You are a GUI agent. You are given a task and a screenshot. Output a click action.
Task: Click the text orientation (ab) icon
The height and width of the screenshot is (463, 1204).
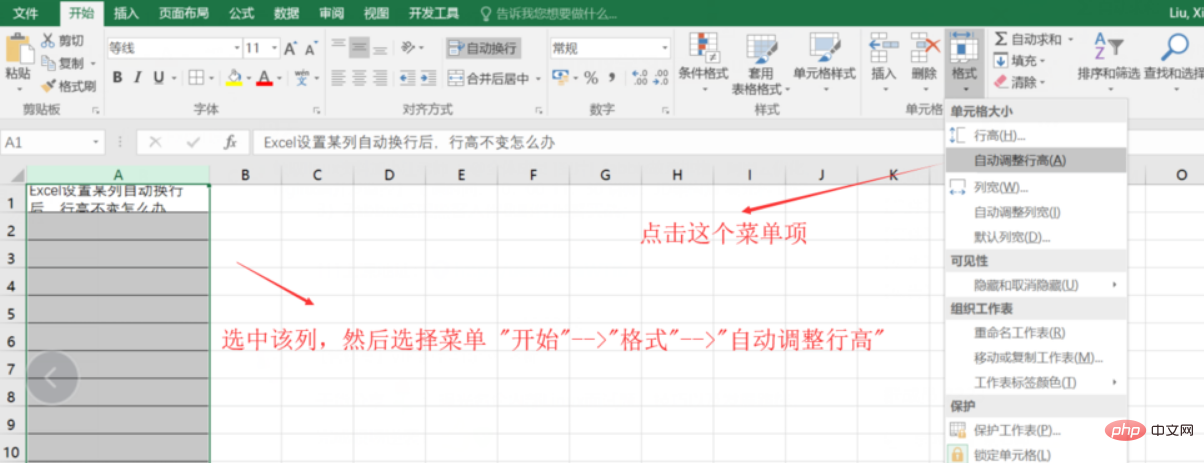point(410,47)
